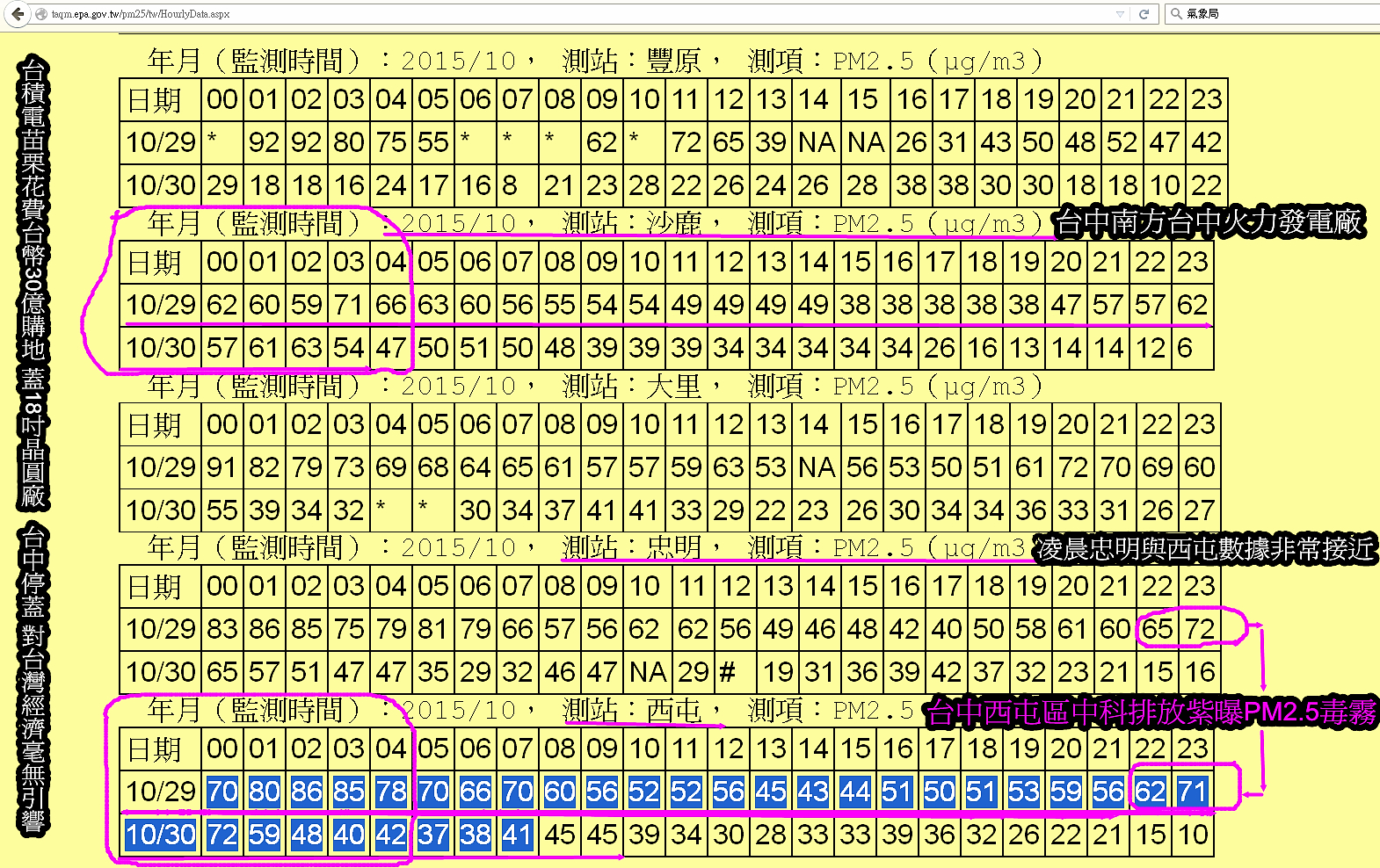Click hour 00 header in 沙鹿 table

click(222, 263)
